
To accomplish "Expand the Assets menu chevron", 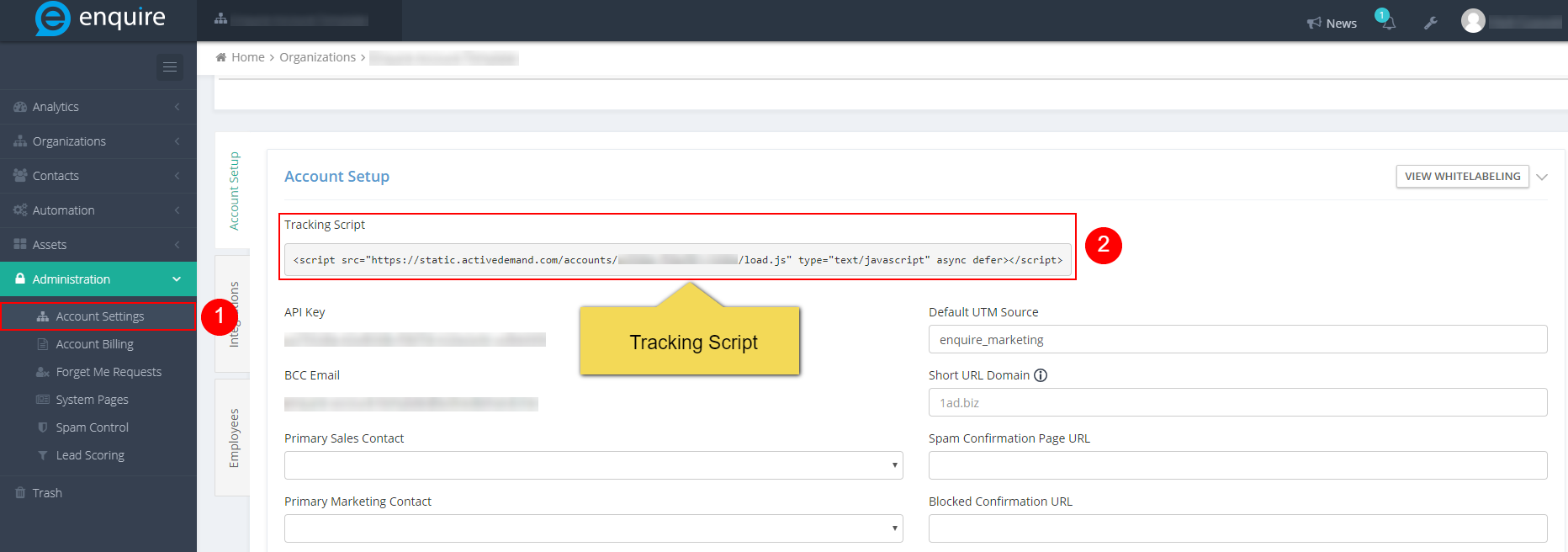I will click(177, 244).
